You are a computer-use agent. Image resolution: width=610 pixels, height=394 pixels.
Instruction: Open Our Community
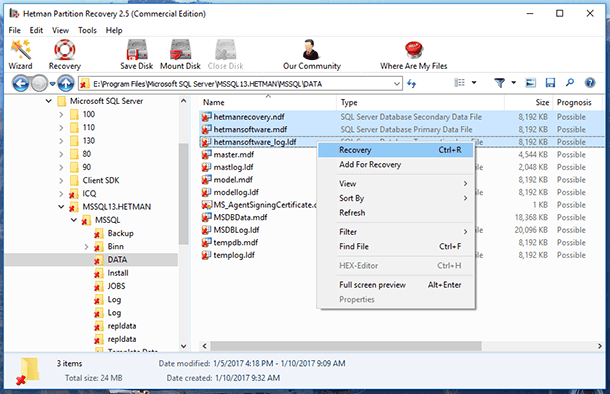click(312, 54)
